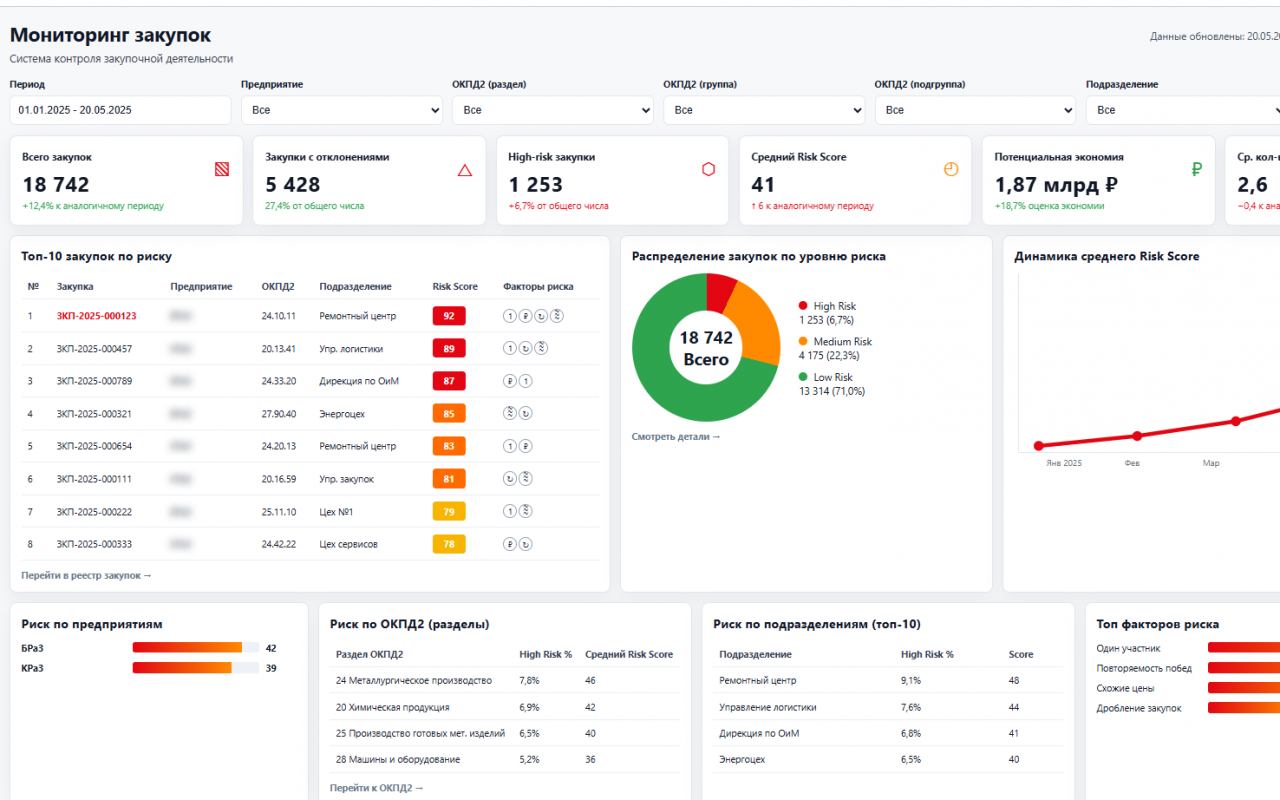This screenshot has height=800, width=1280.
Task: Click the hatched square icon in Всего закупок card
Action: point(222,170)
